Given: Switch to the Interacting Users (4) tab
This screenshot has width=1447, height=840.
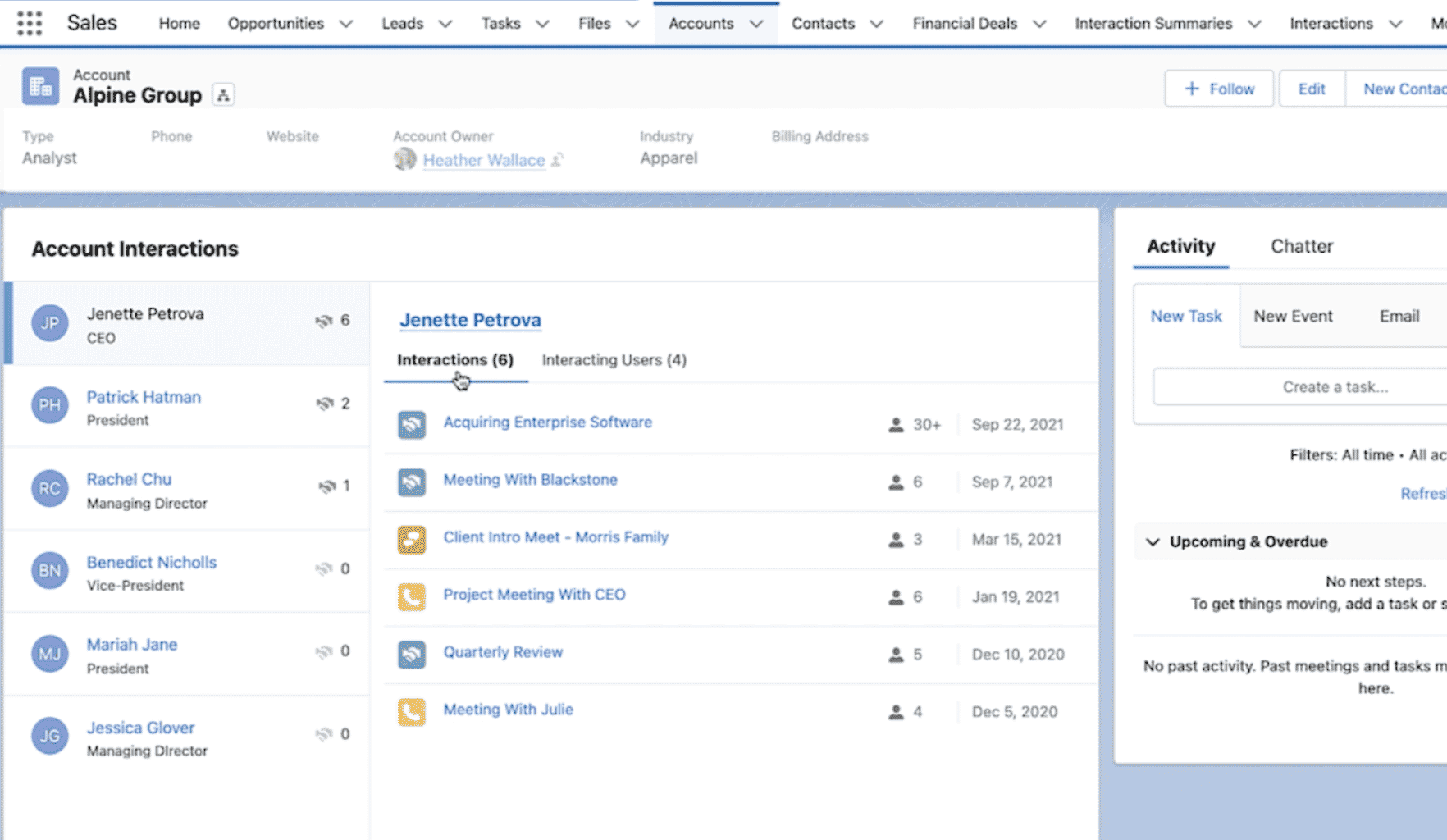Looking at the screenshot, I should pyautogui.click(x=614, y=360).
